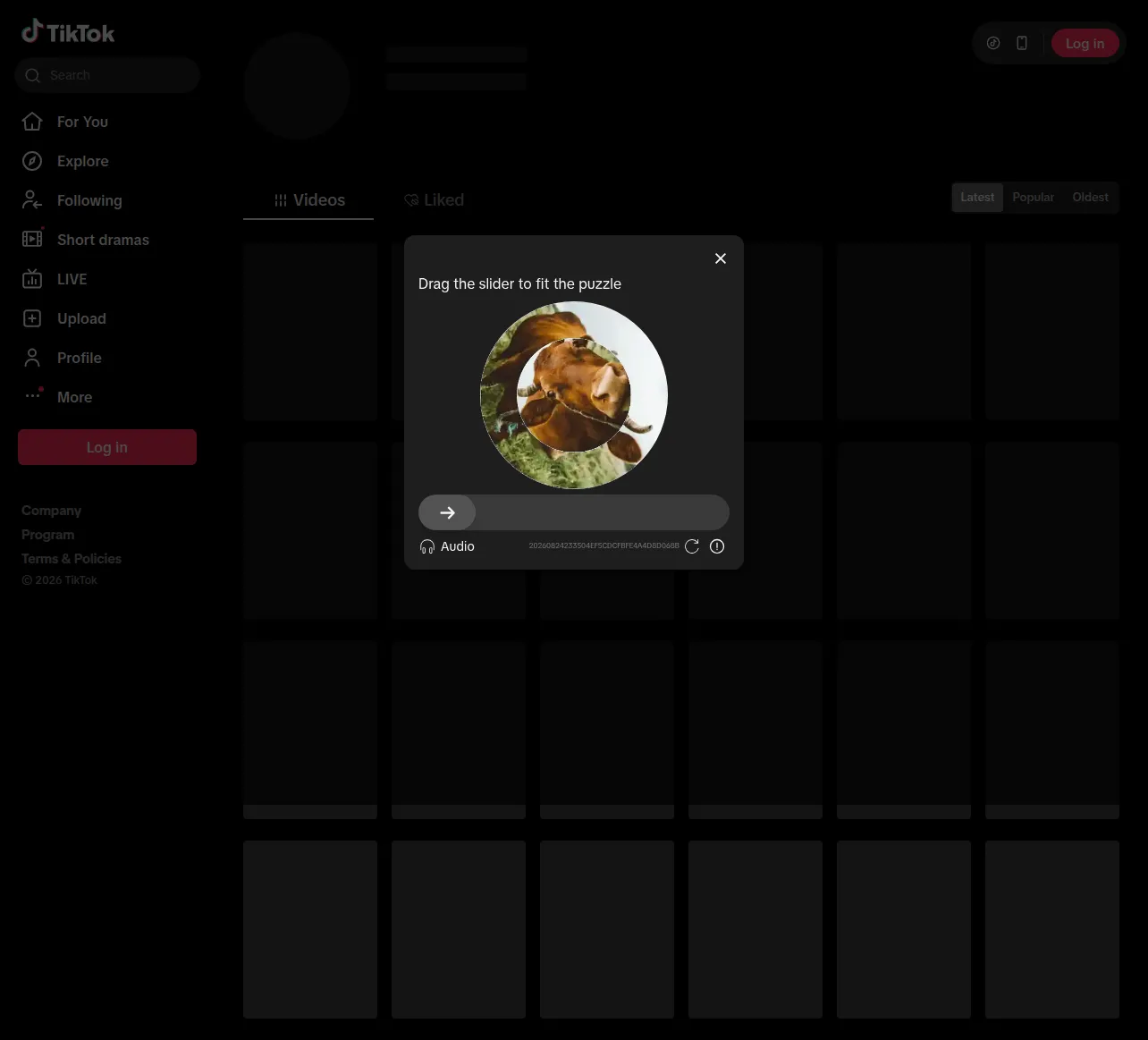The image size is (1148, 1040).
Task: Open the captcha report problem icon
Action: tap(717, 546)
